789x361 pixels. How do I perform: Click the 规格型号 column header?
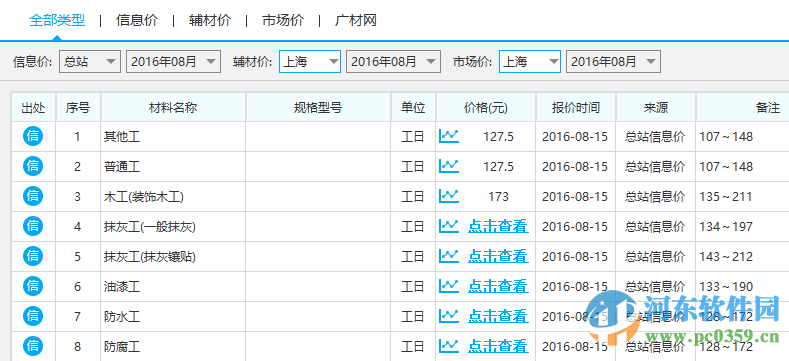click(318, 107)
